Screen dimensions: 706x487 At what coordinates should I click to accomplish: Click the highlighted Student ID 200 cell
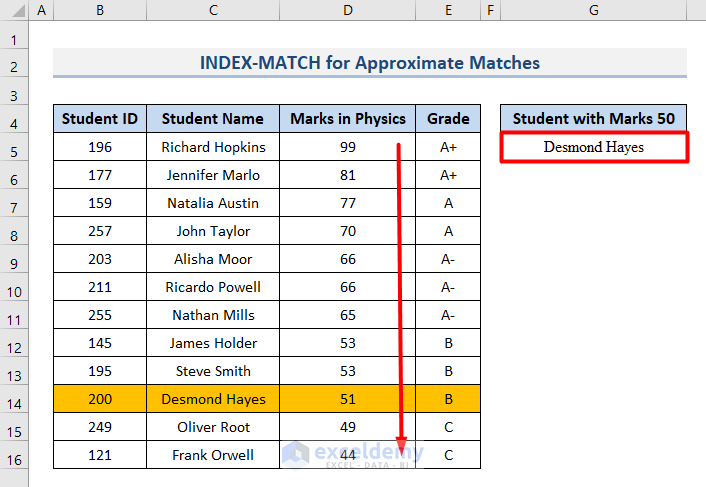(x=100, y=399)
